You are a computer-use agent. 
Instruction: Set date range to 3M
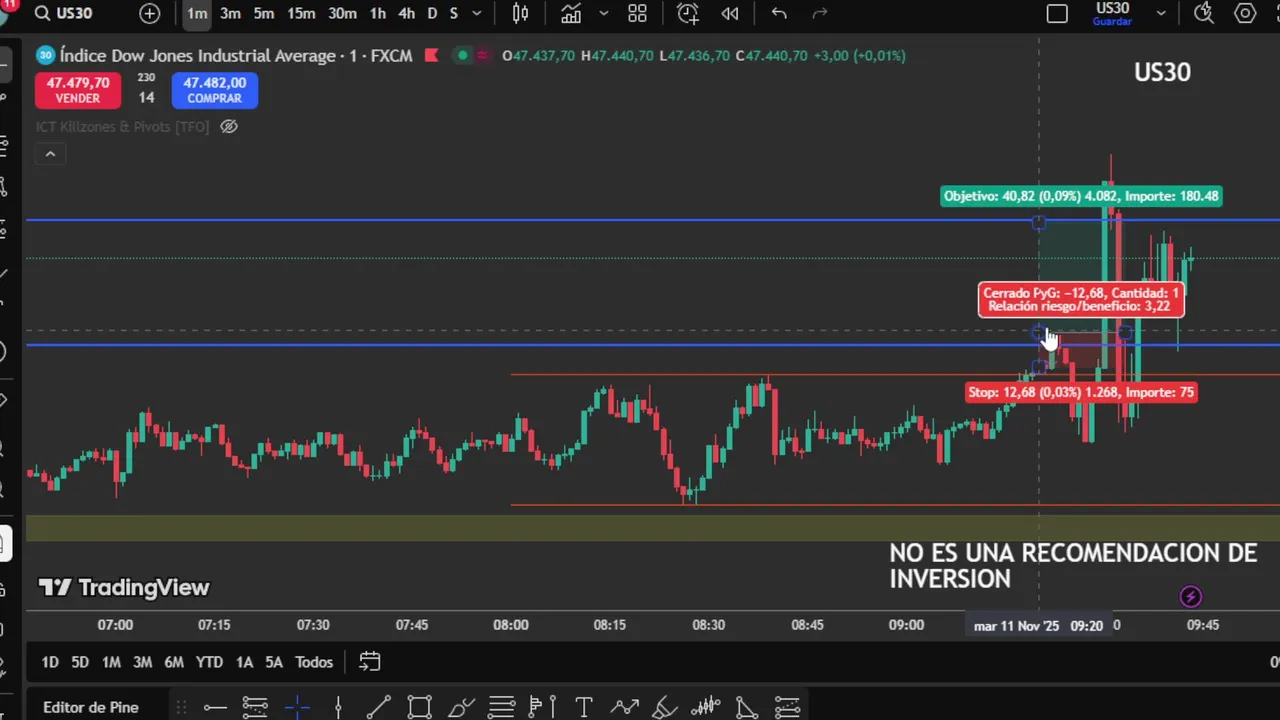pyautogui.click(x=143, y=662)
